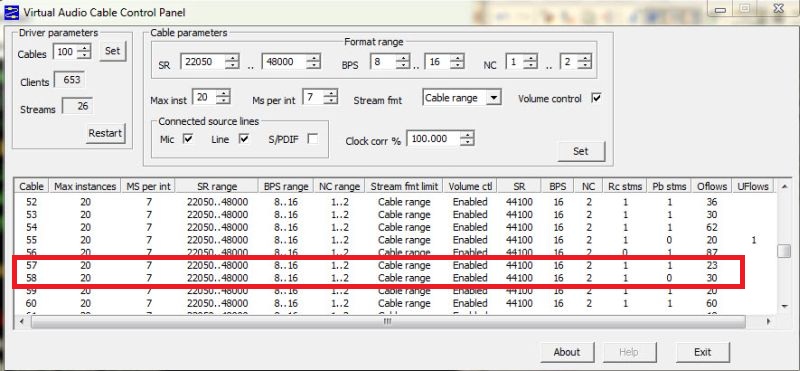Sort by the Oflows column header
The height and width of the screenshot is (371, 800).
click(x=712, y=186)
